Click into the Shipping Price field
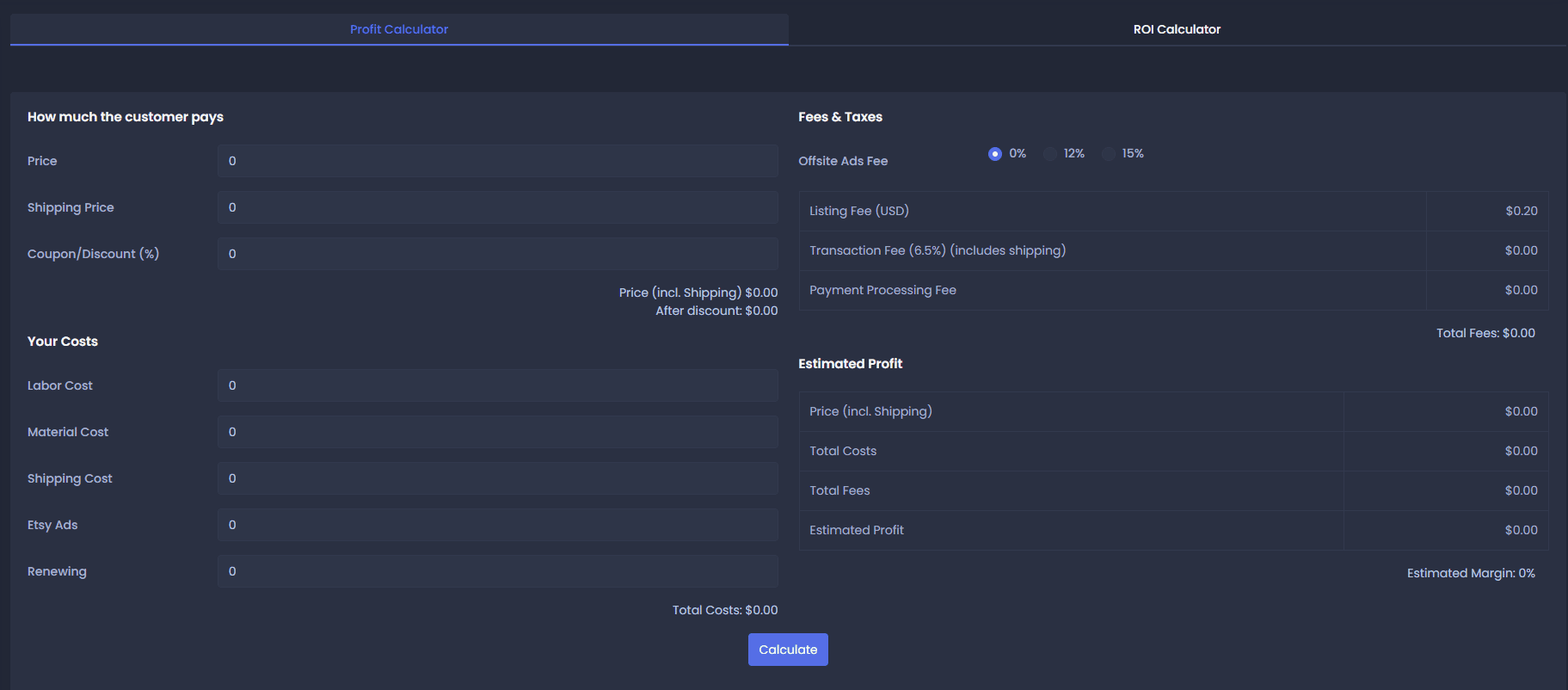Viewport: 1568px width, 690px height. (498, 207)
